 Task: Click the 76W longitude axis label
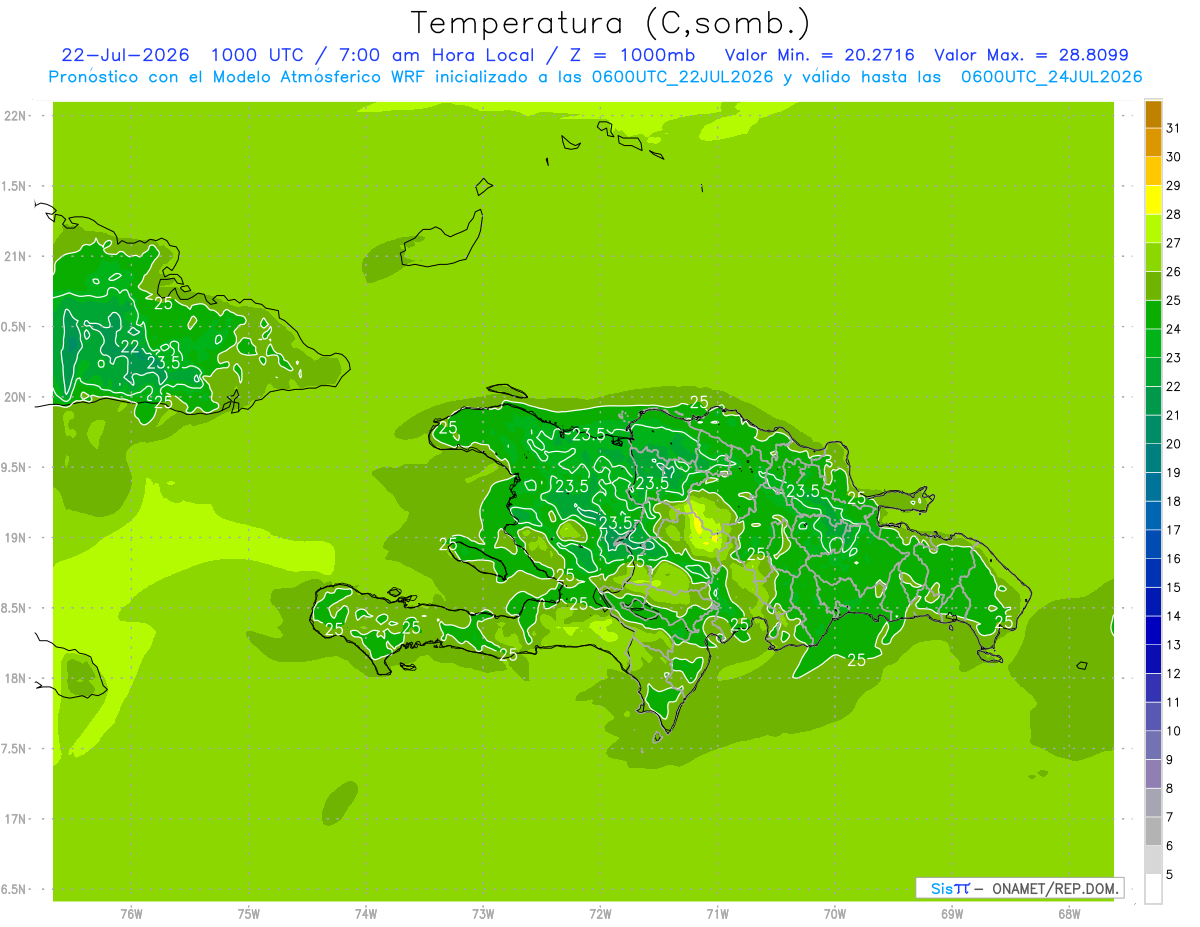point(131,913)
